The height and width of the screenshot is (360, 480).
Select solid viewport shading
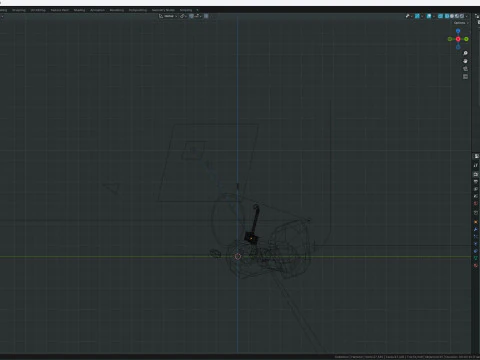tap(452, 16)
